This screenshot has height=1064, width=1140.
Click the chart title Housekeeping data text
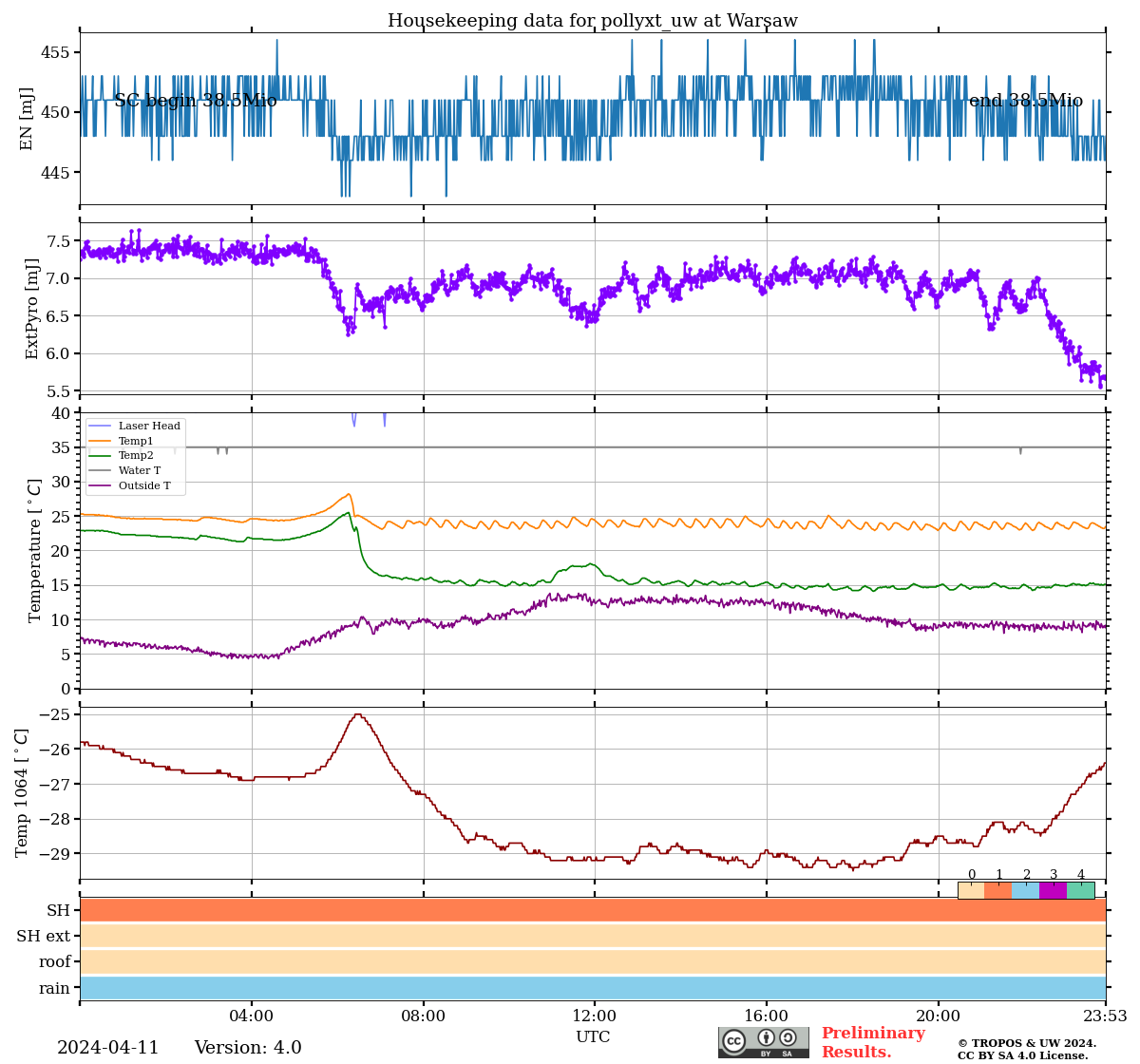[x=593, y=21]
